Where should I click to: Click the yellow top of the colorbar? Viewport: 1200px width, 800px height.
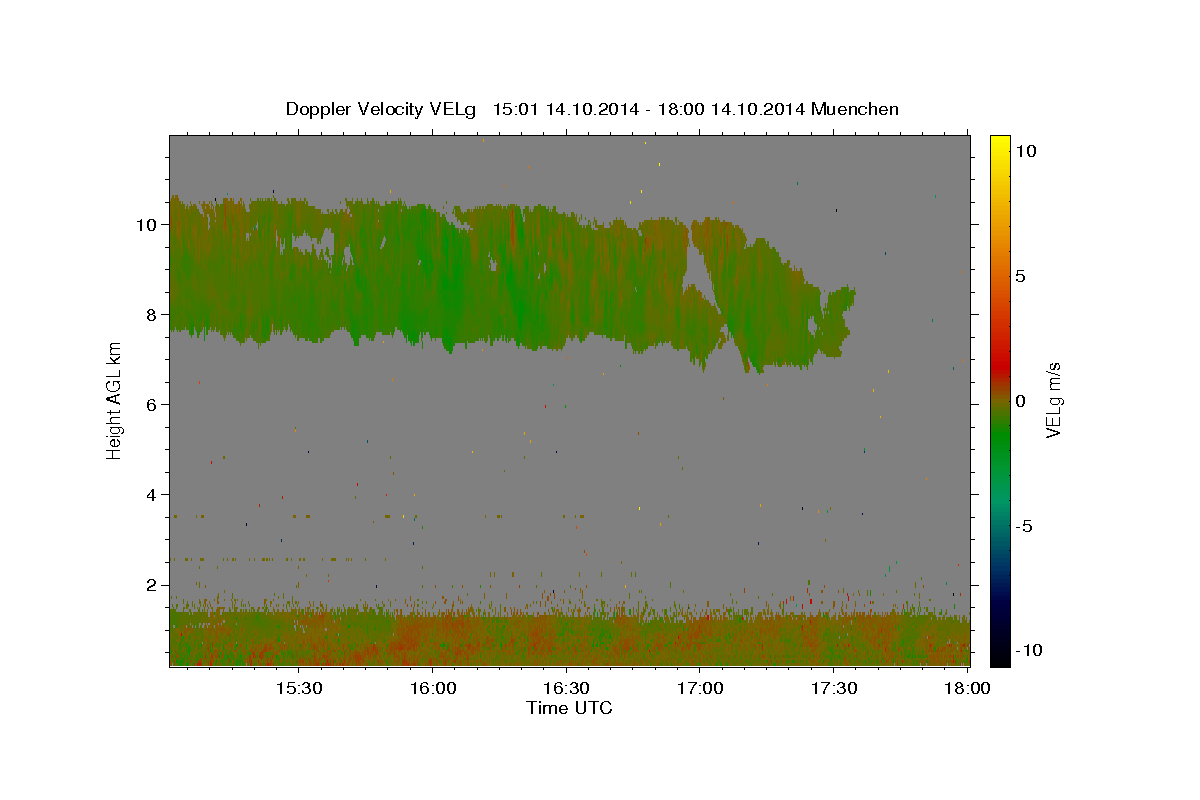click(1000, 142)
